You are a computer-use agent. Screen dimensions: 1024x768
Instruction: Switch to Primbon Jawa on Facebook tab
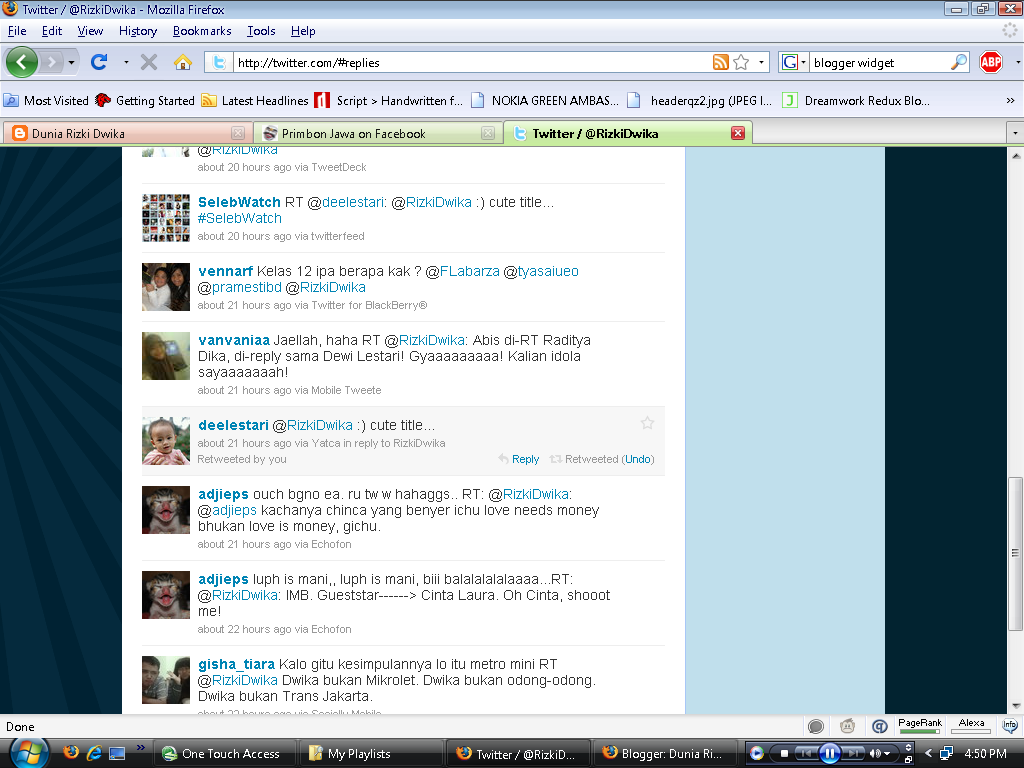coord(377,133)
